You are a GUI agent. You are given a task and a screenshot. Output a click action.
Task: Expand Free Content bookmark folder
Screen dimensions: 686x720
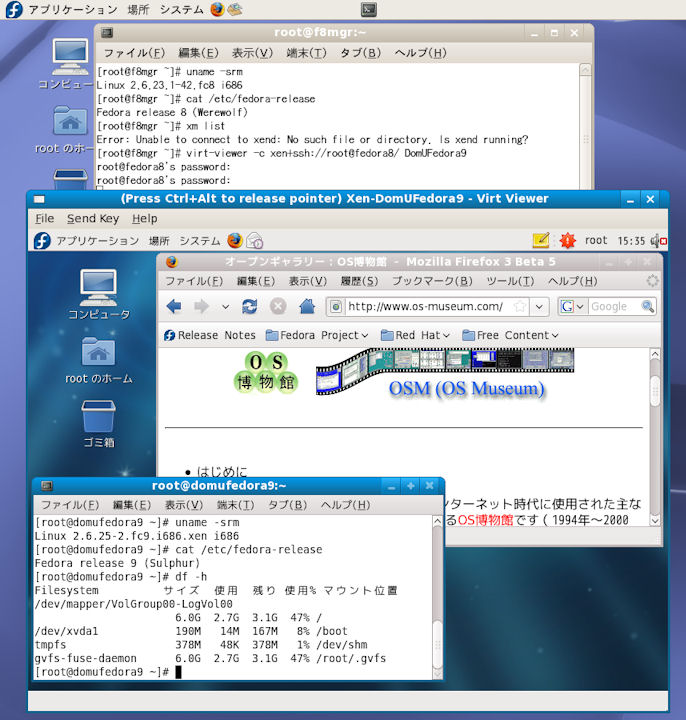point(510,335)
